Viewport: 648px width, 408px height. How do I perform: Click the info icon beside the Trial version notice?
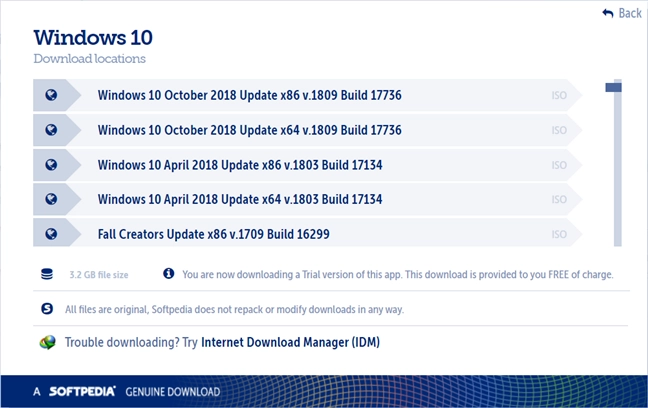point(169,273)
